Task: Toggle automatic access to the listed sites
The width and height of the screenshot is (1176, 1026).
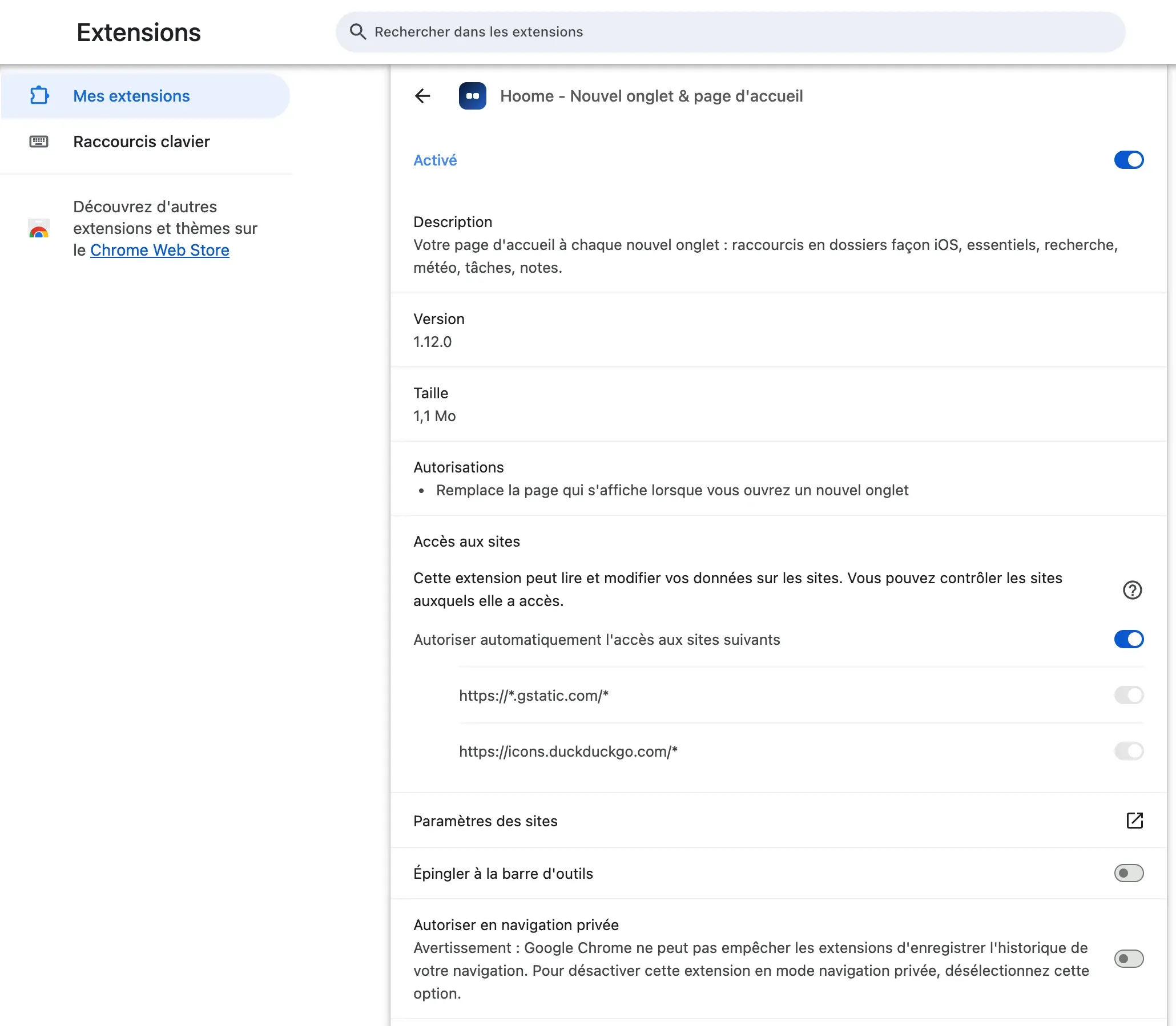Action: point(1129,639)
